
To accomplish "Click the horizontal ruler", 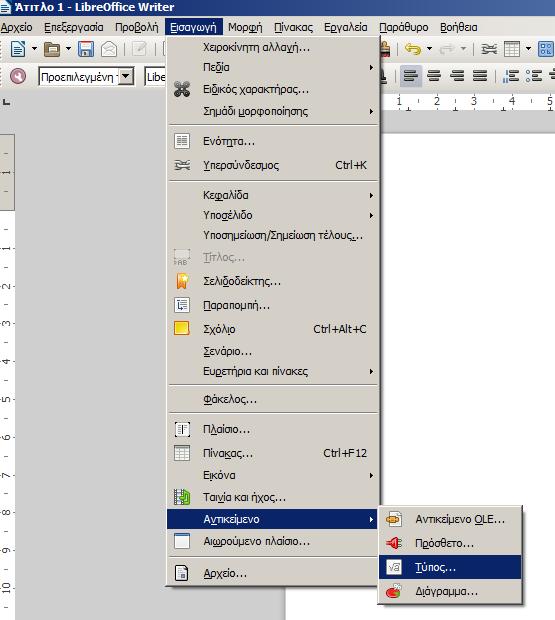I will [467, 102].
